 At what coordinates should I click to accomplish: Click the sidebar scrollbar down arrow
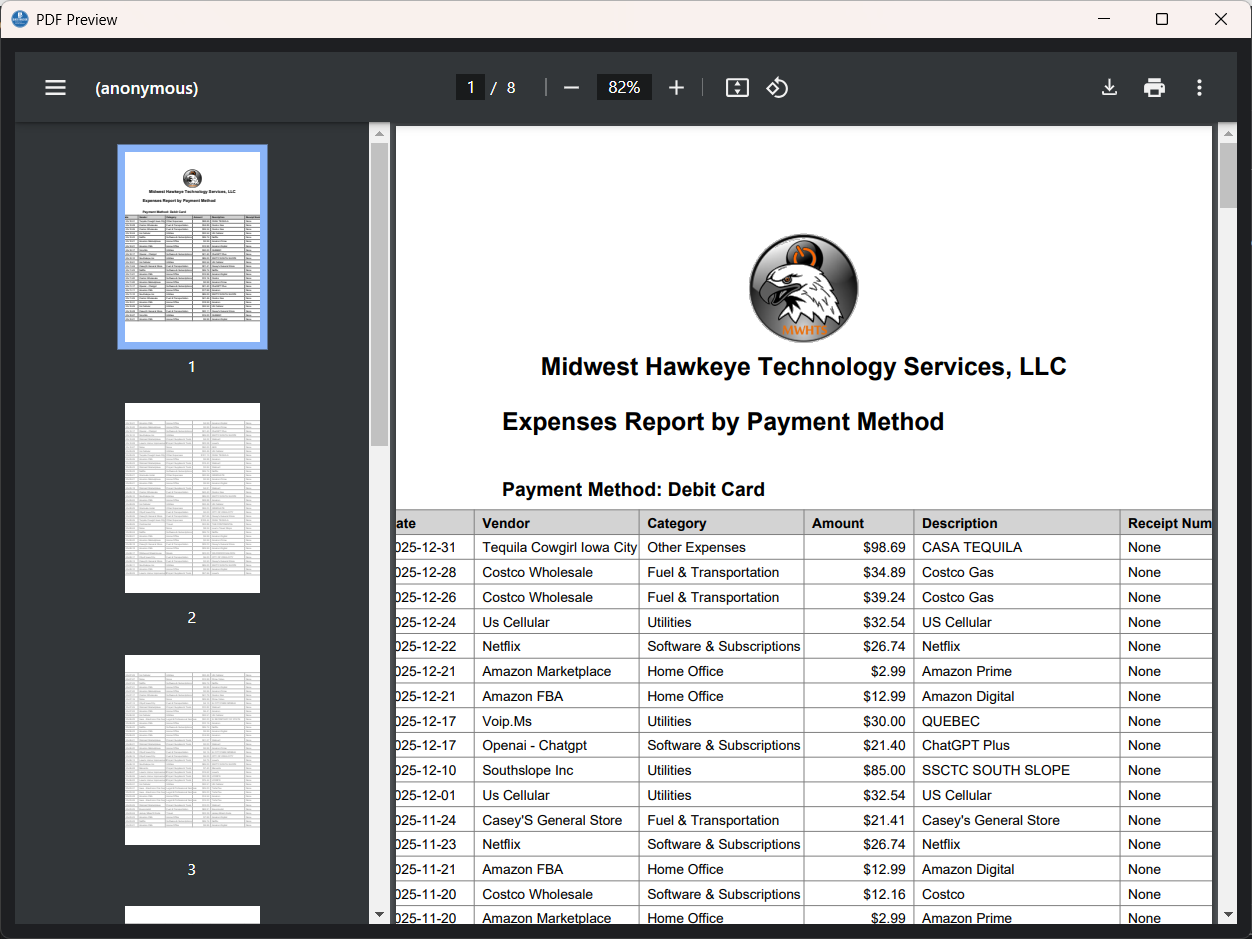pos(379,915)
